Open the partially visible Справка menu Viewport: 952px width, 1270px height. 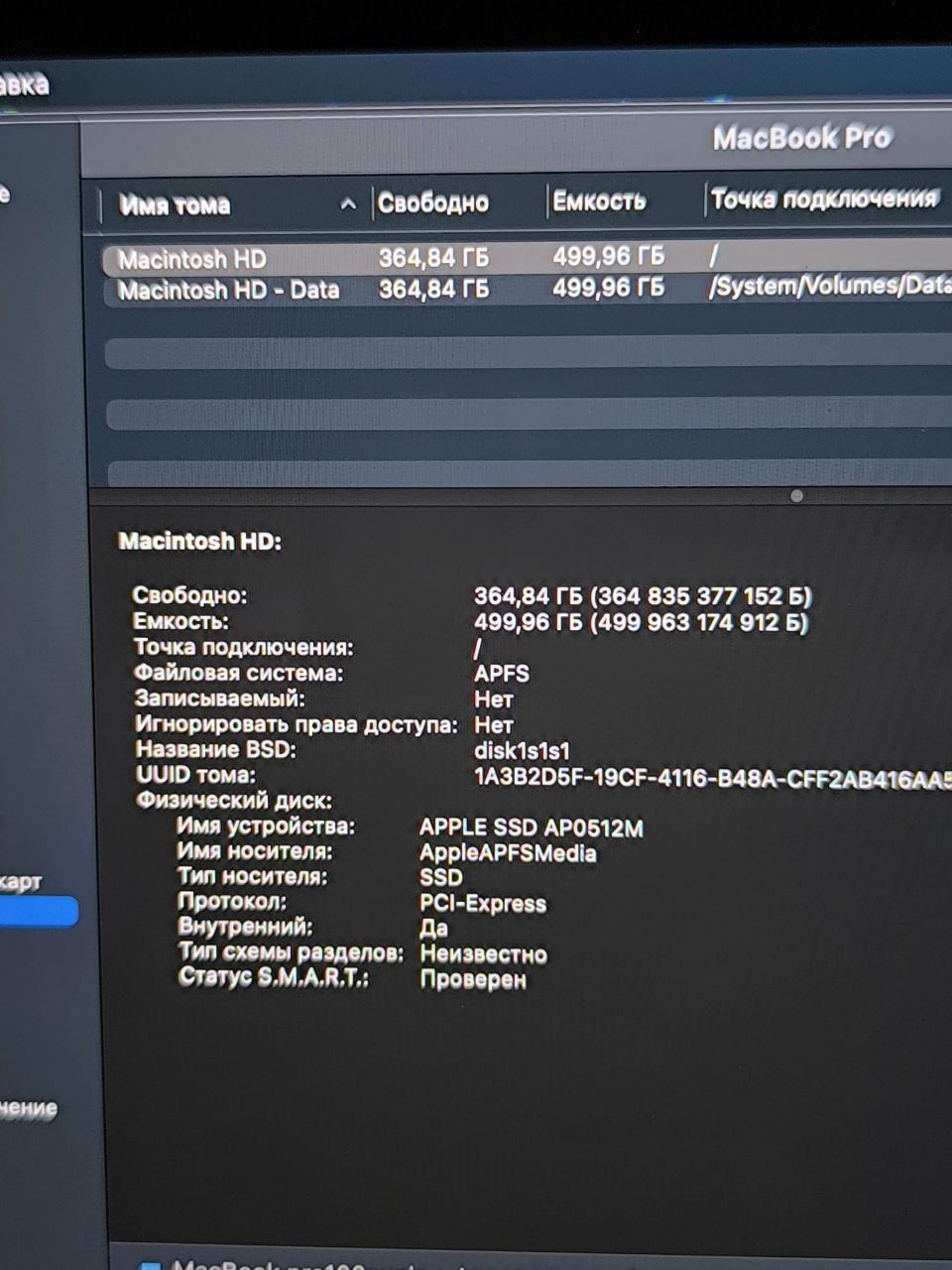pos(24,84)
